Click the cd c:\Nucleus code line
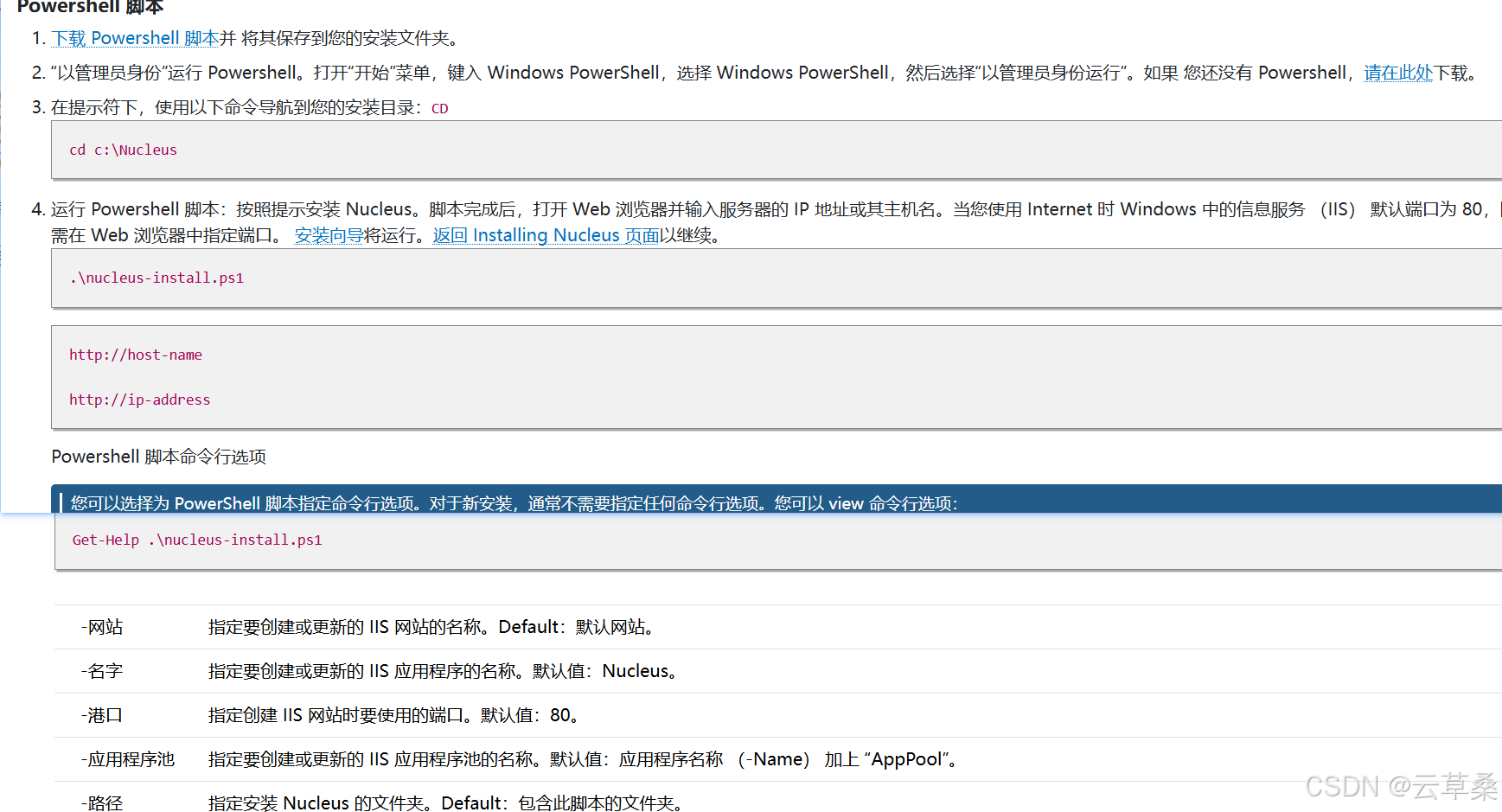The image size is (1502, 812). (x=123, y=150)
